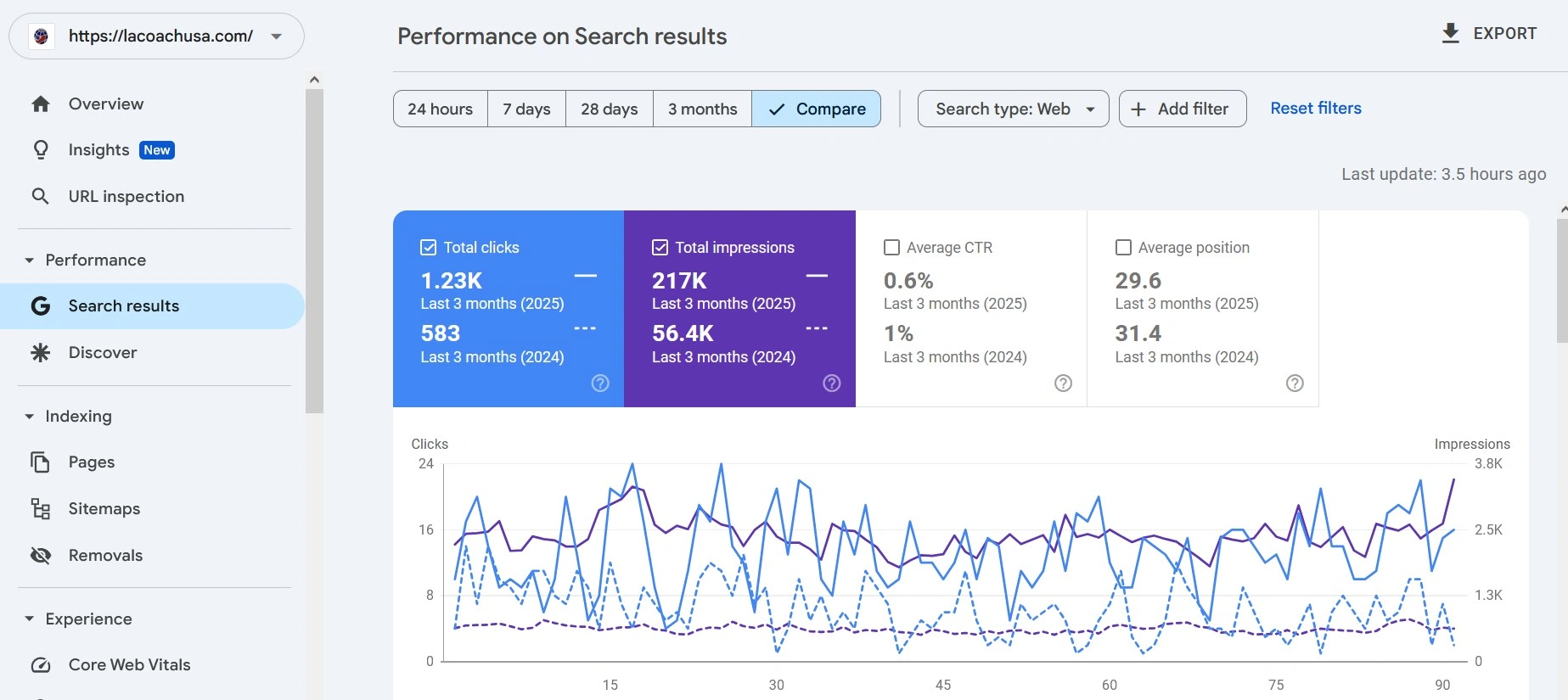Open the property selector dropdown arrow
1568x700 pixels.
click(x=276, y=36)
